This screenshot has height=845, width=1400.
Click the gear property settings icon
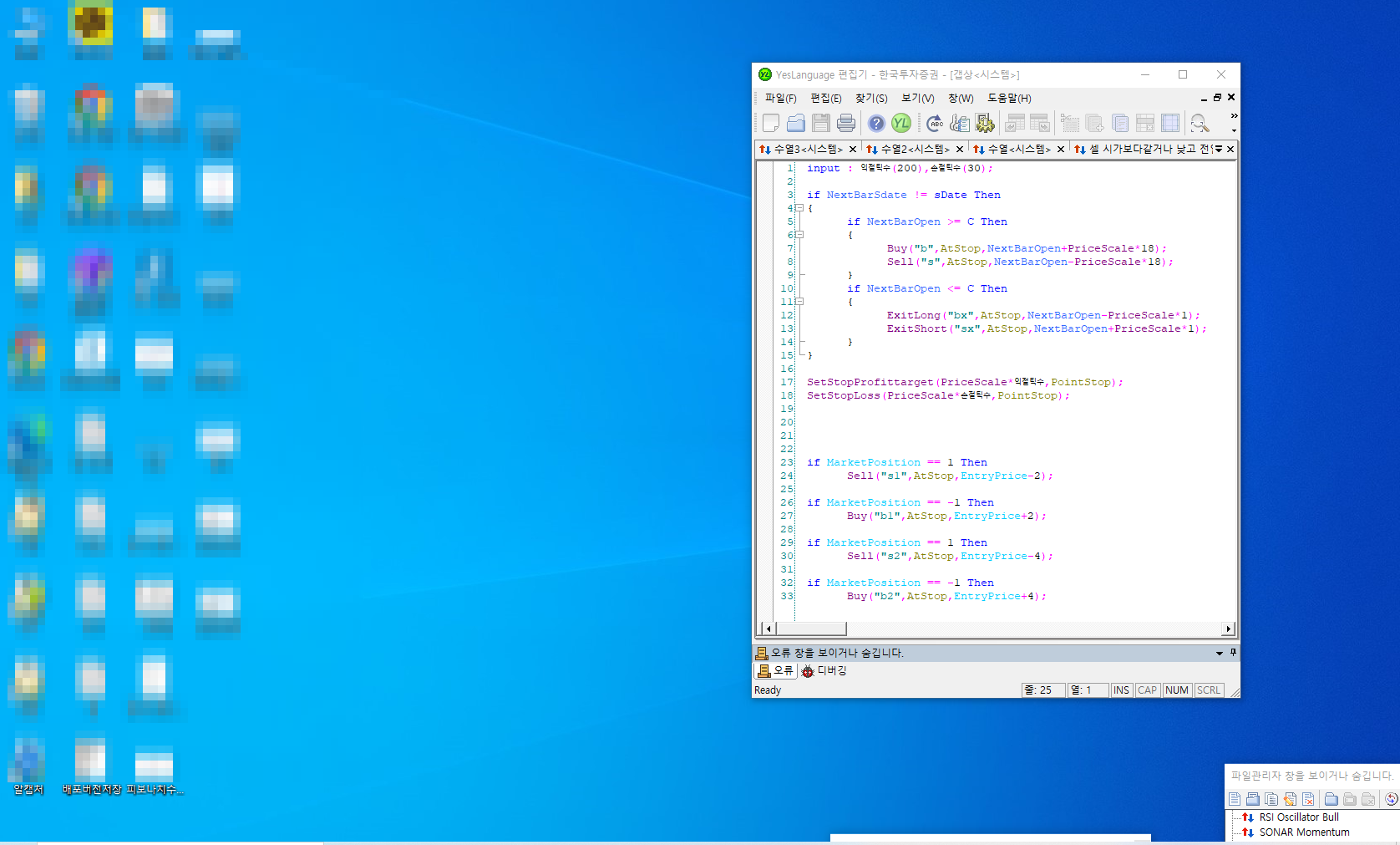985,124
